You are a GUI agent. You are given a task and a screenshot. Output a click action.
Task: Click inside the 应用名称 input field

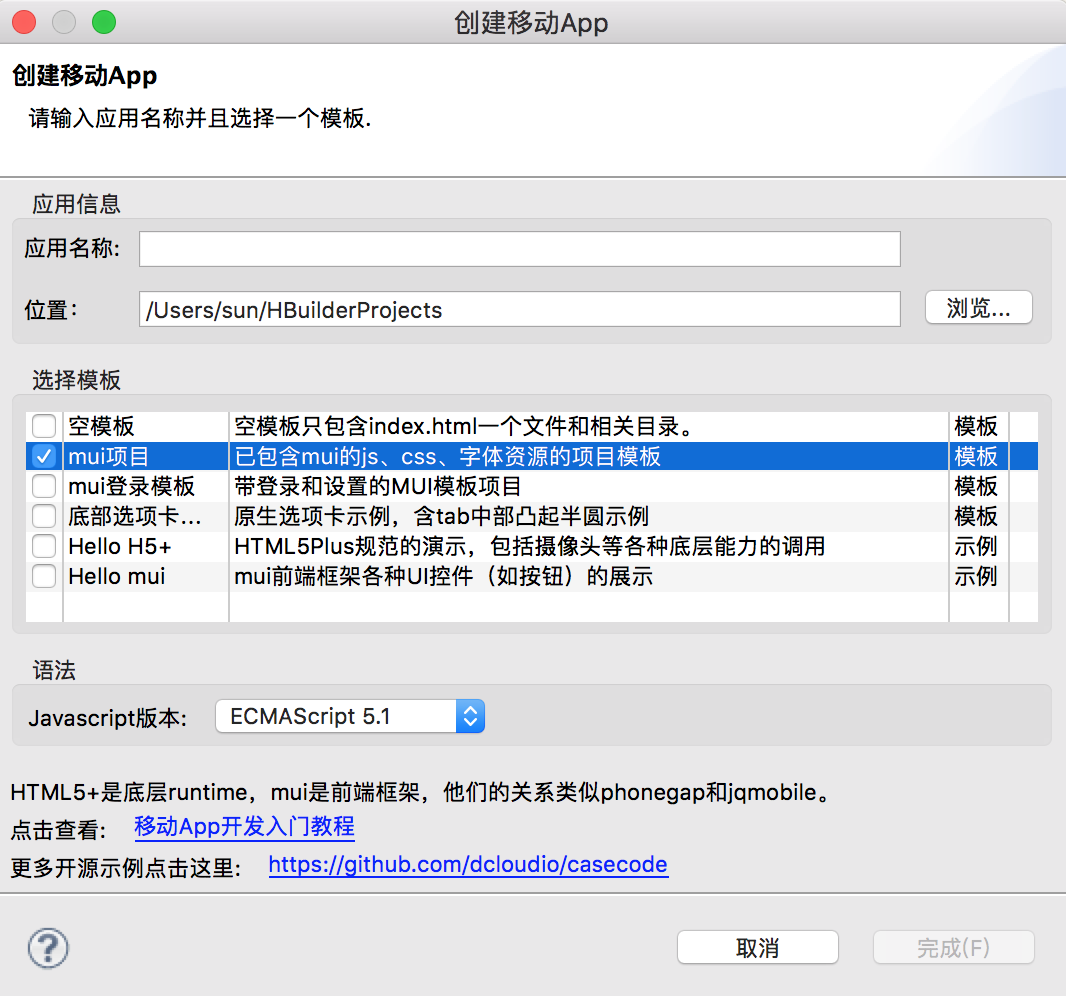519,248
